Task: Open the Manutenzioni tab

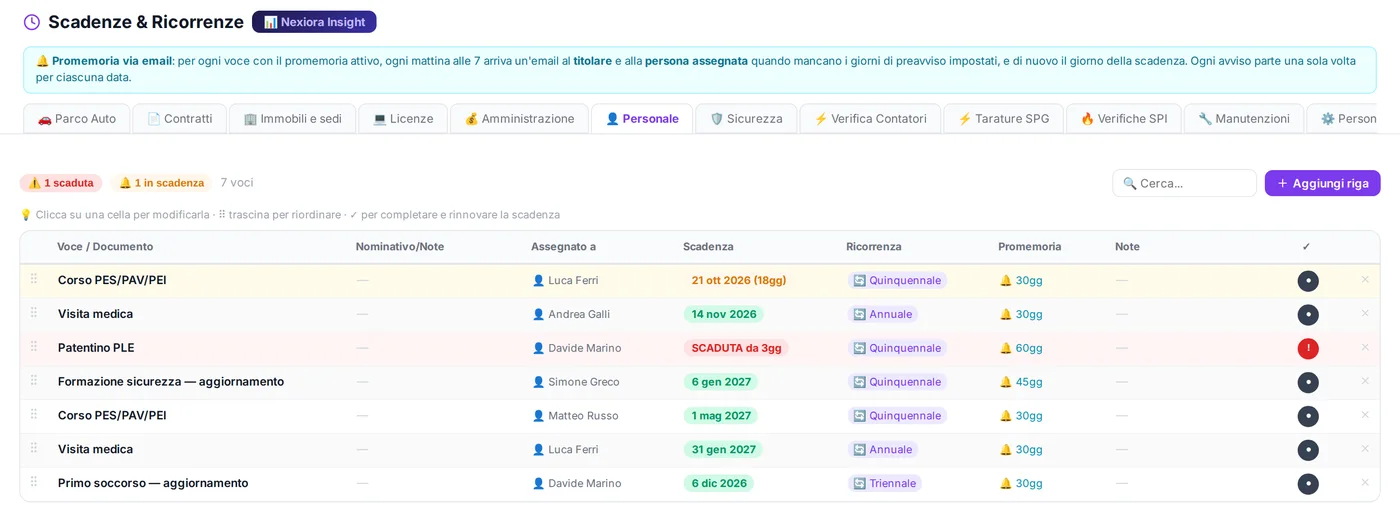Action: coord(1243,119)
